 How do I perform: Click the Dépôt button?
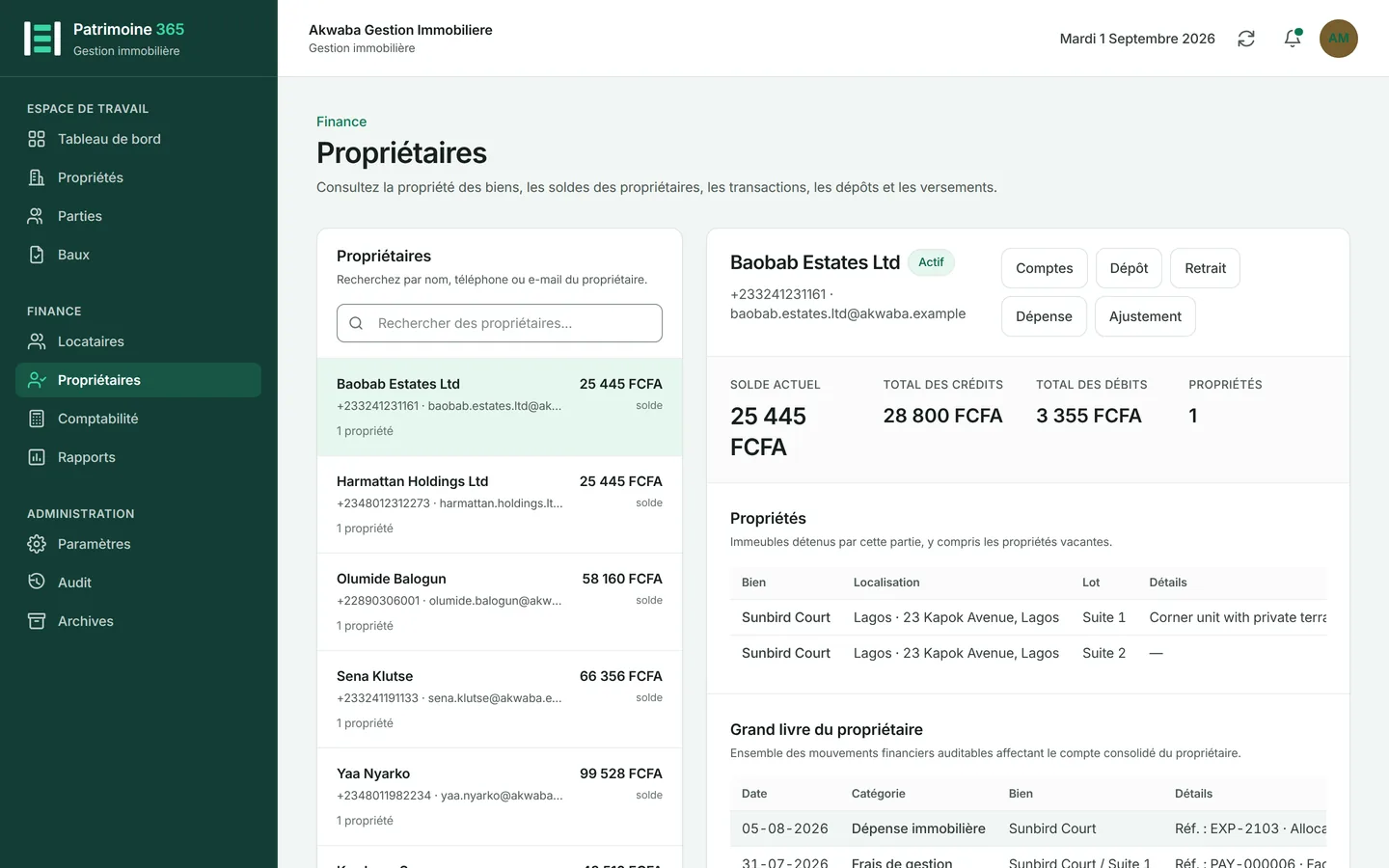coord(1129,268)
